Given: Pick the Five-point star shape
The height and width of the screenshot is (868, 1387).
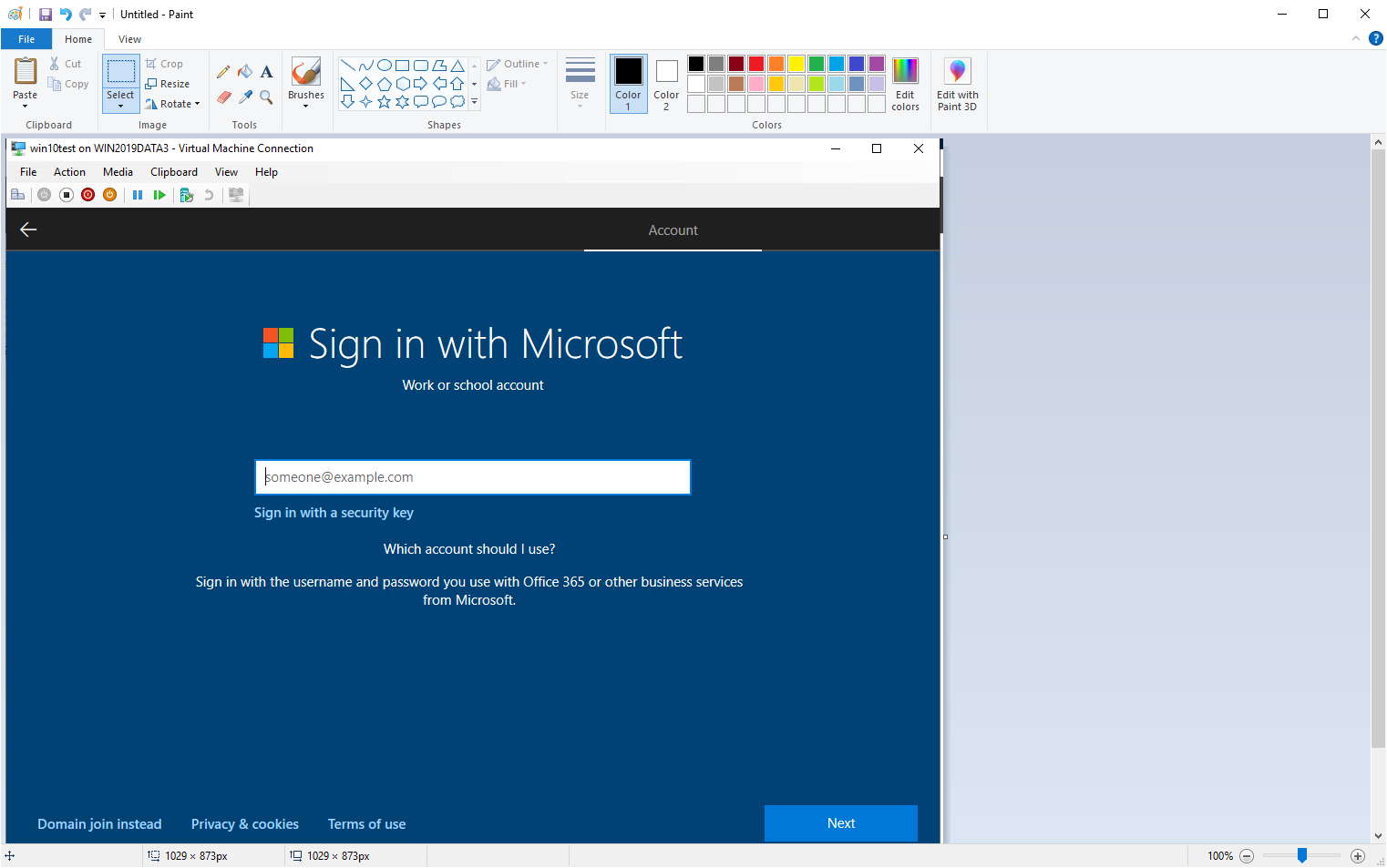Looking at the screenshot, I should [x=385, y=102].
